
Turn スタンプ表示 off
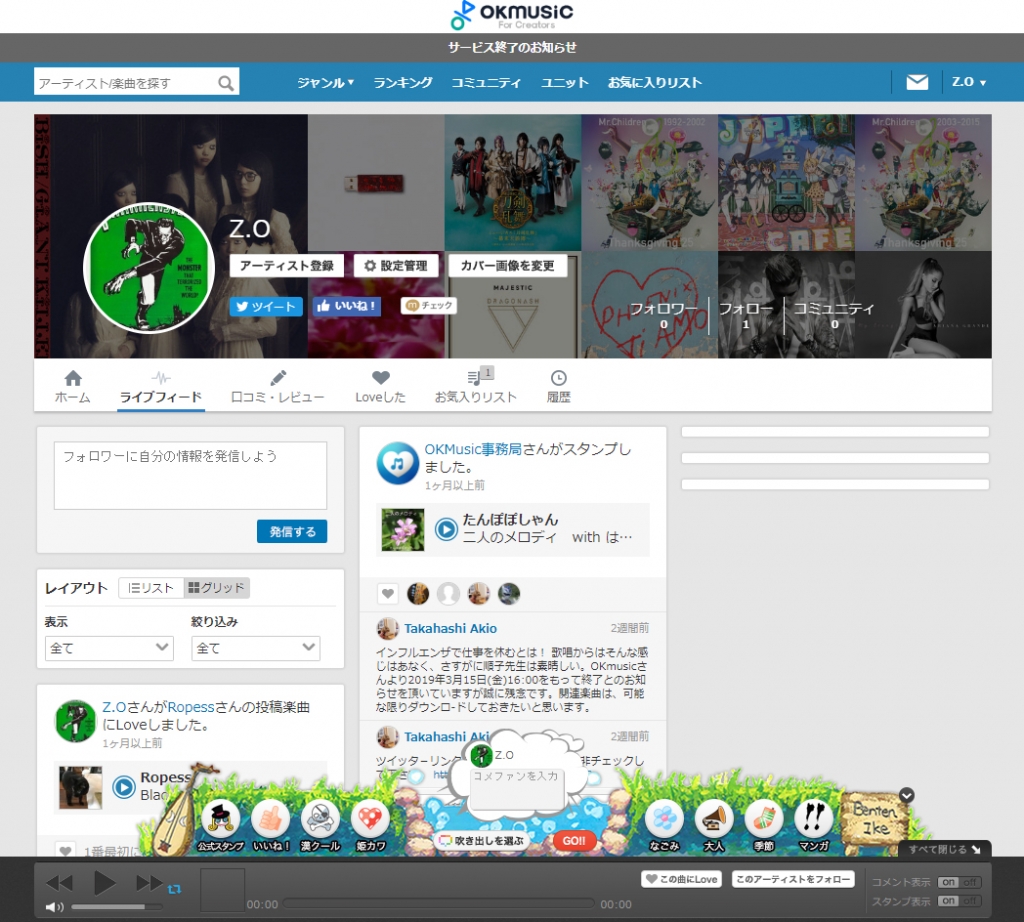(x=970, y=901)
